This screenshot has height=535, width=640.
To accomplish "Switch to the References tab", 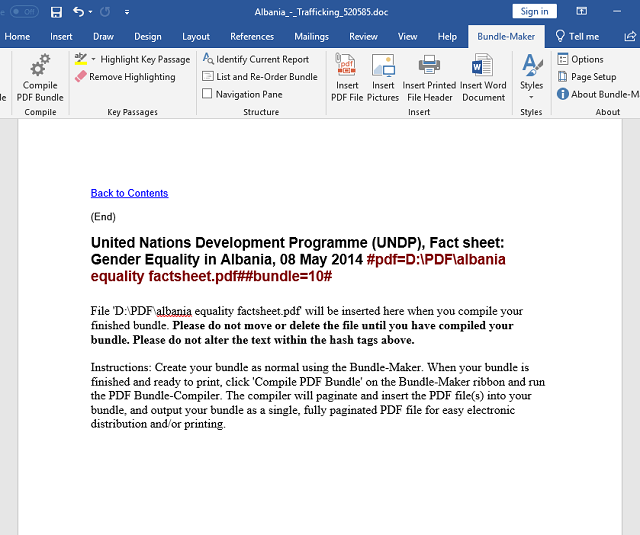I will click(252, 36).
